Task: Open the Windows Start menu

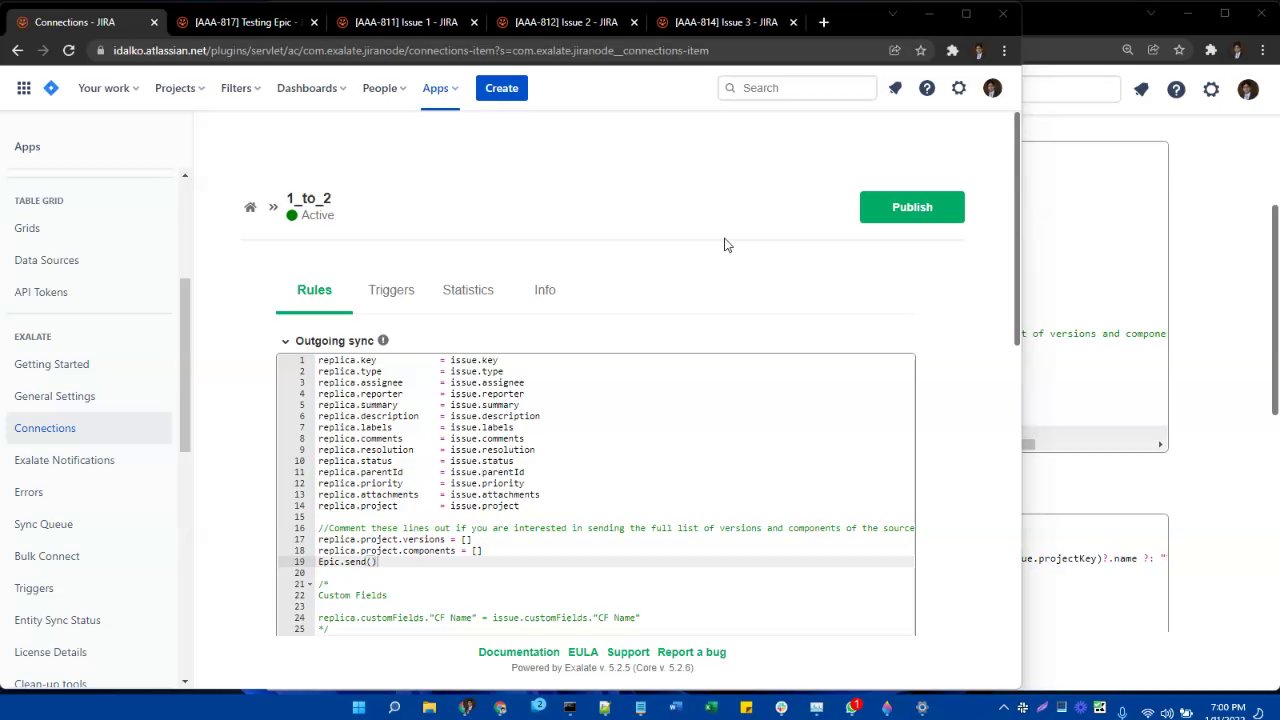Action: [359, 708]
